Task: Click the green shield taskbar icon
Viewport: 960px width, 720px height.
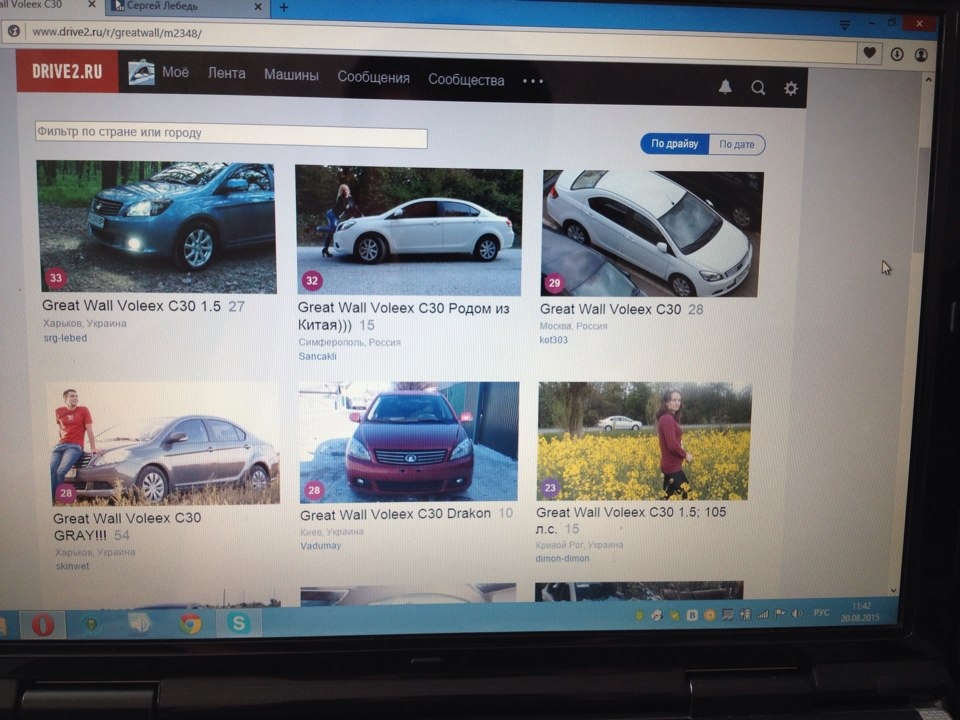Action: (91, 625)
